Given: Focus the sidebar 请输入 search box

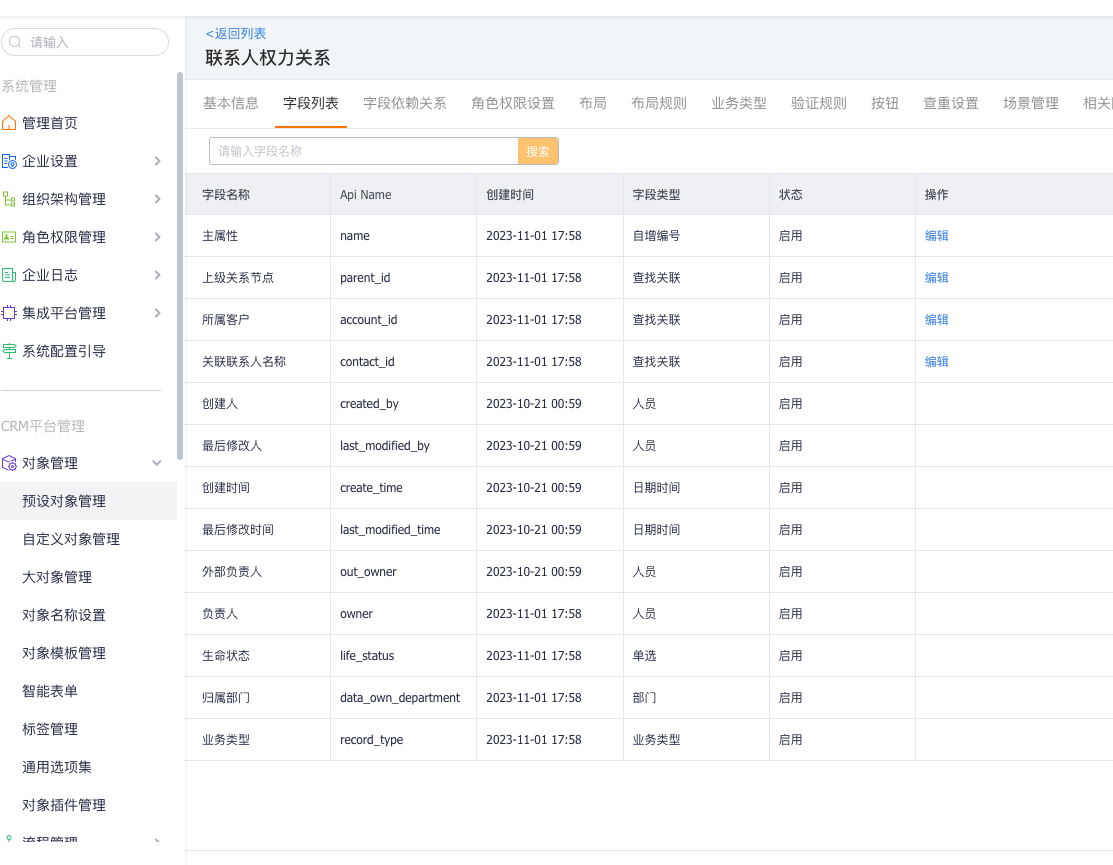Looking at the screenshot, I should (x=85, y=42).
